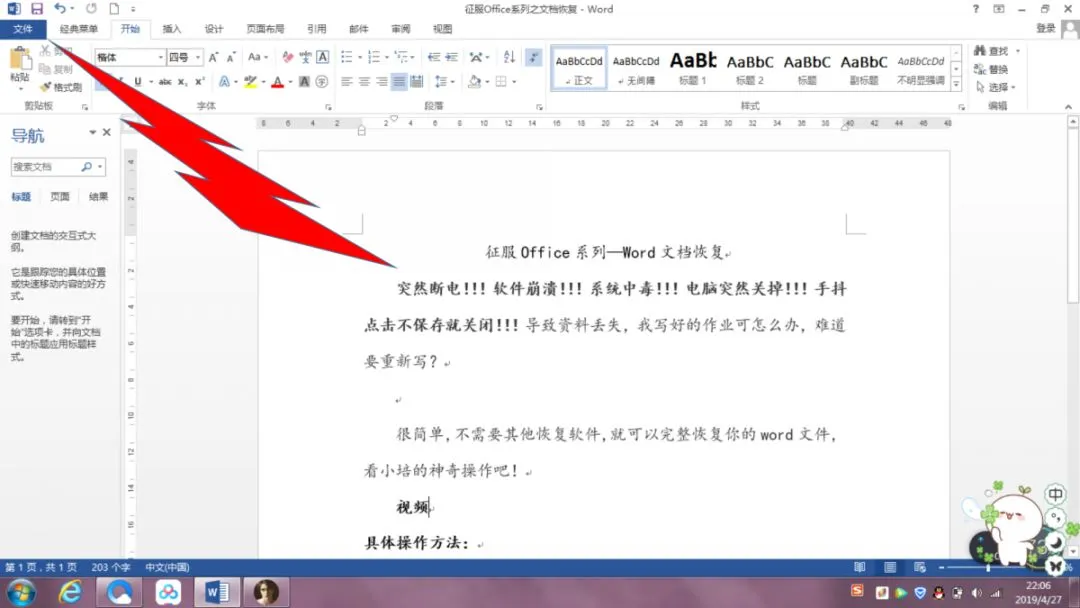Click the Help question mark icon
Image resolution: width=1080 pixels, height=608 pixels.
click(975, 9)
